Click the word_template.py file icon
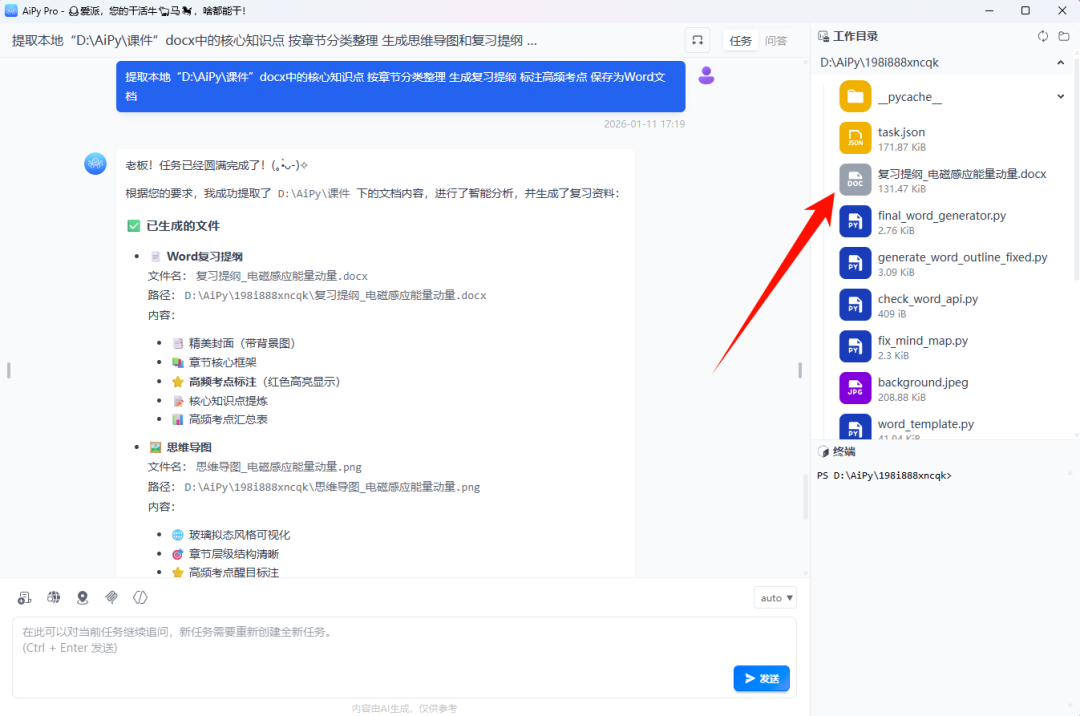The width and height of the screenshot is (1080, 716). coord(855,426)
